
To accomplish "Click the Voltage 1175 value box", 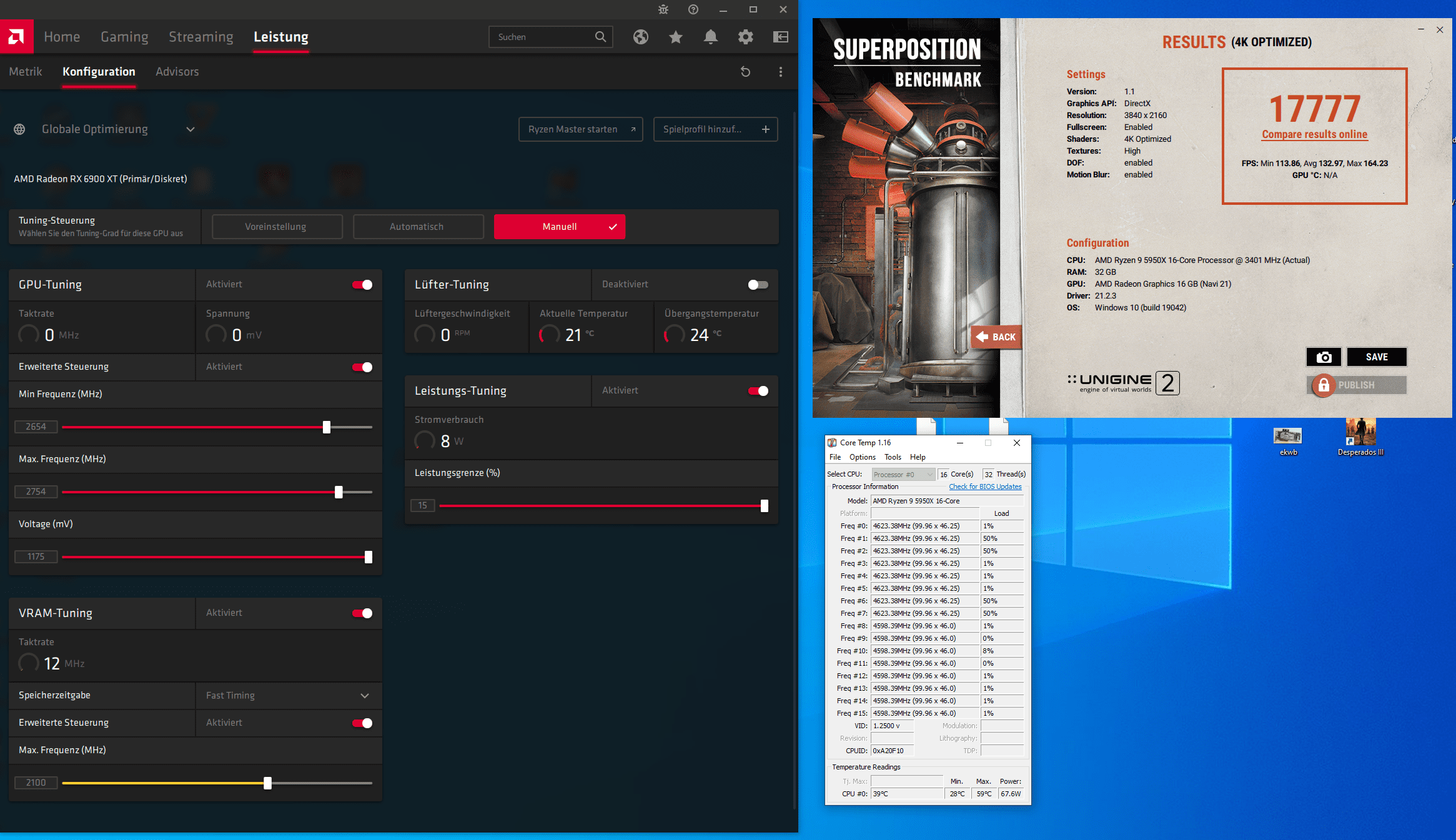I will (x=36, y=557).
